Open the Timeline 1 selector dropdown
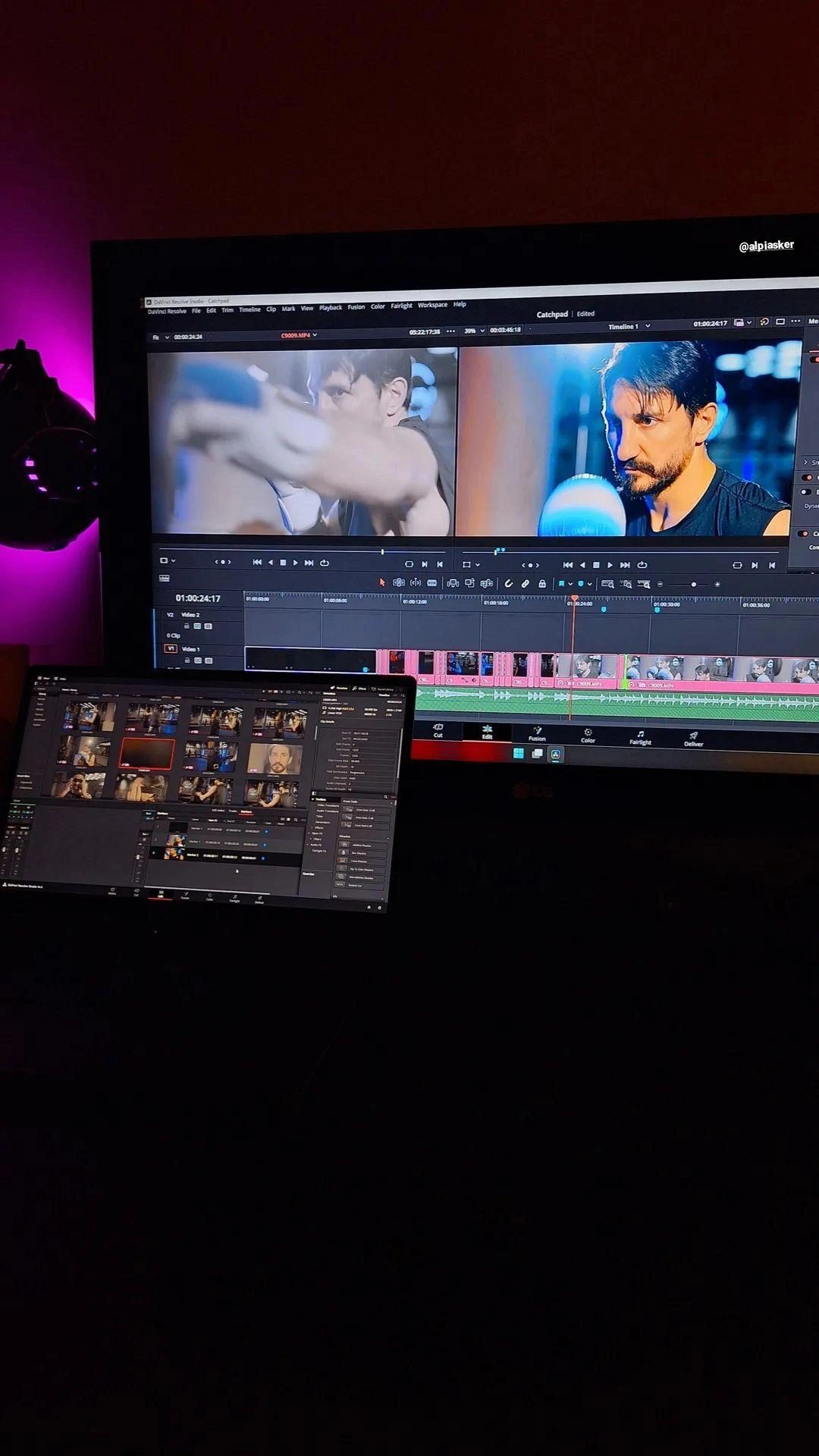Image resolution: width=819 pixels, height=1456 pixels. (x=629, y=326)
